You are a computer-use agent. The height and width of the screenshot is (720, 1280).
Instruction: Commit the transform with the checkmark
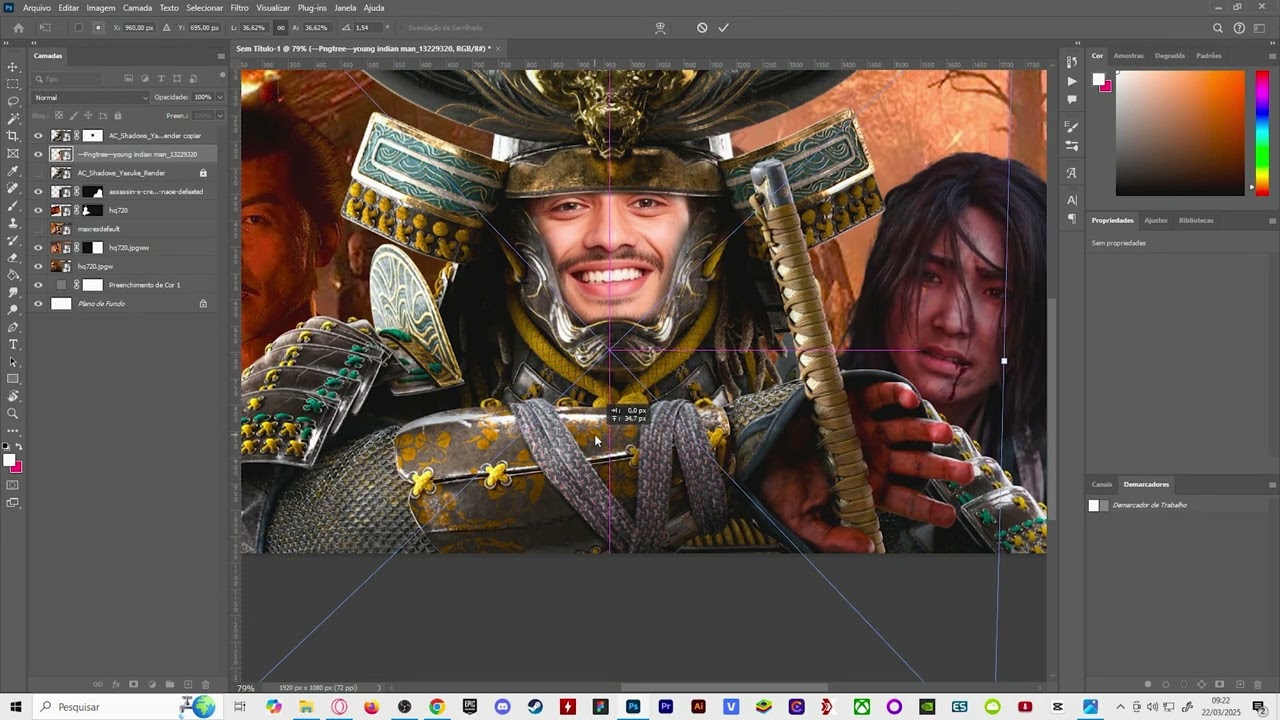pos(723,28)
